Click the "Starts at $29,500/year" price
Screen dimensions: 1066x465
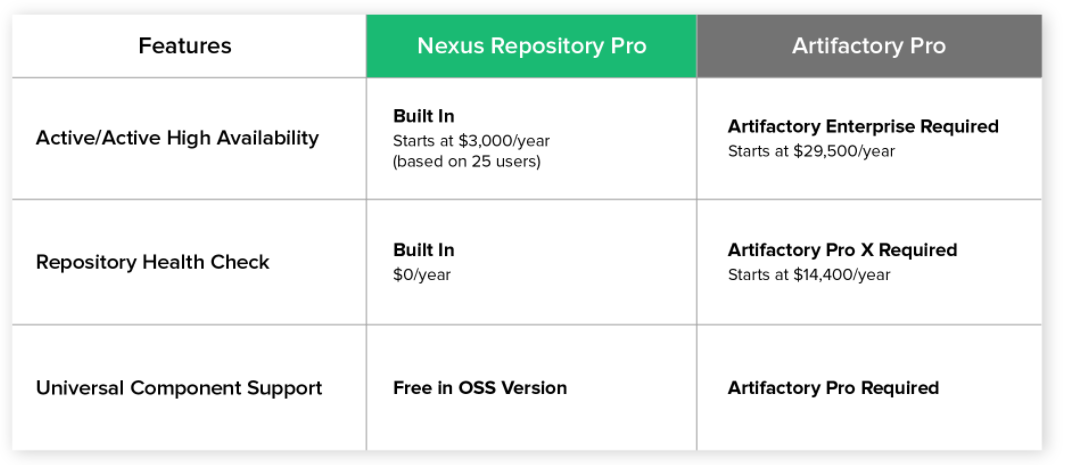[x=811, y=151]
